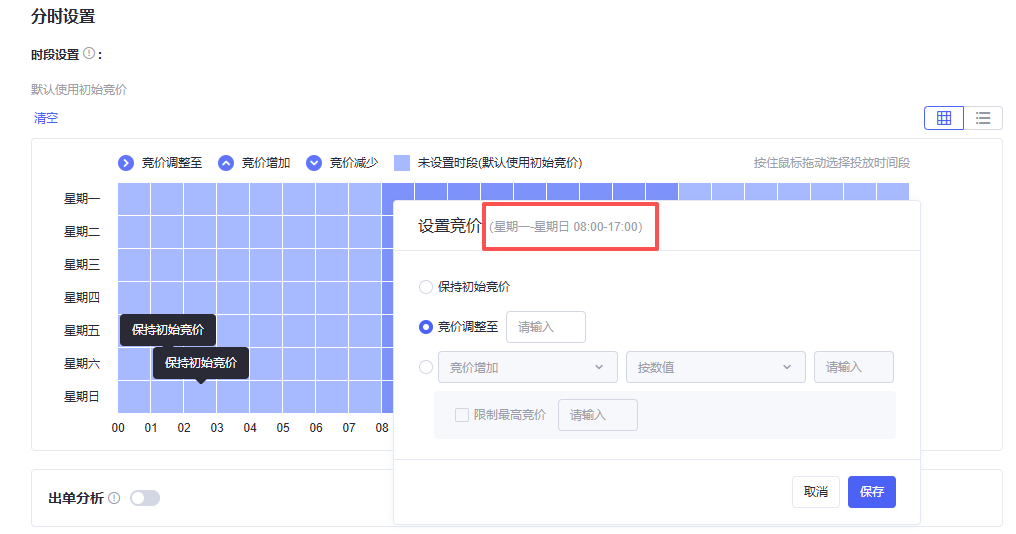Click the 星期四 row label
1016x534 pixels.
click(x=82, y=297)
